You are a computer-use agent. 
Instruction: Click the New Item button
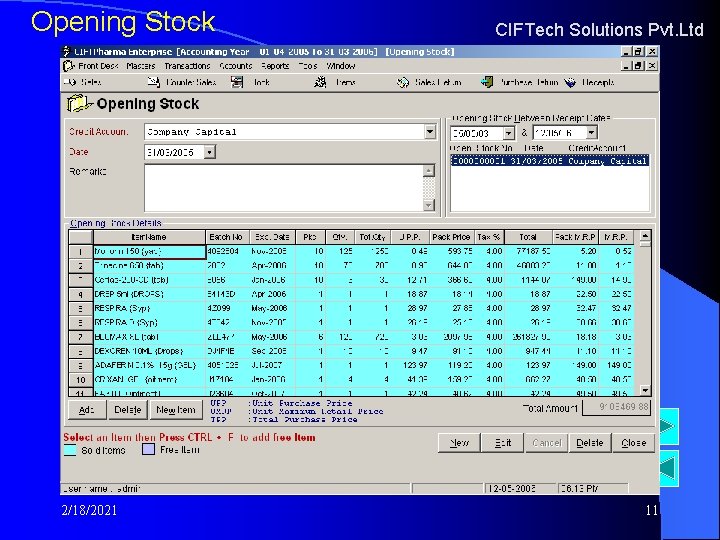click(176, 410)
